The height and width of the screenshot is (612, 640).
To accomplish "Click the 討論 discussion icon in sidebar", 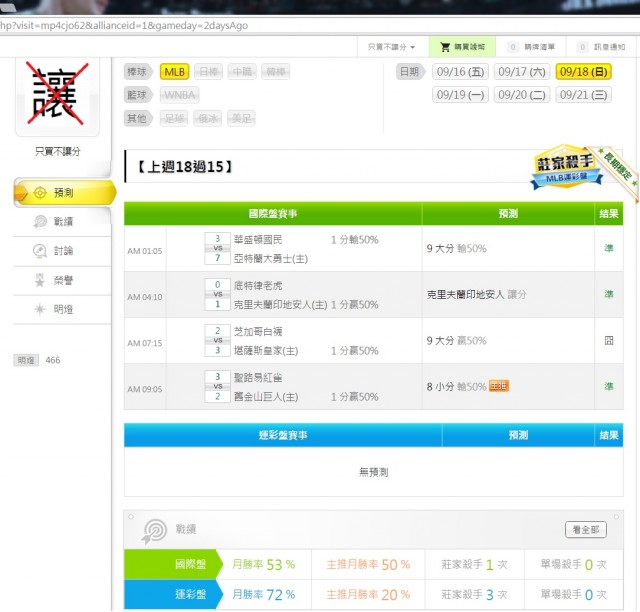I will [x=40, y=250].
